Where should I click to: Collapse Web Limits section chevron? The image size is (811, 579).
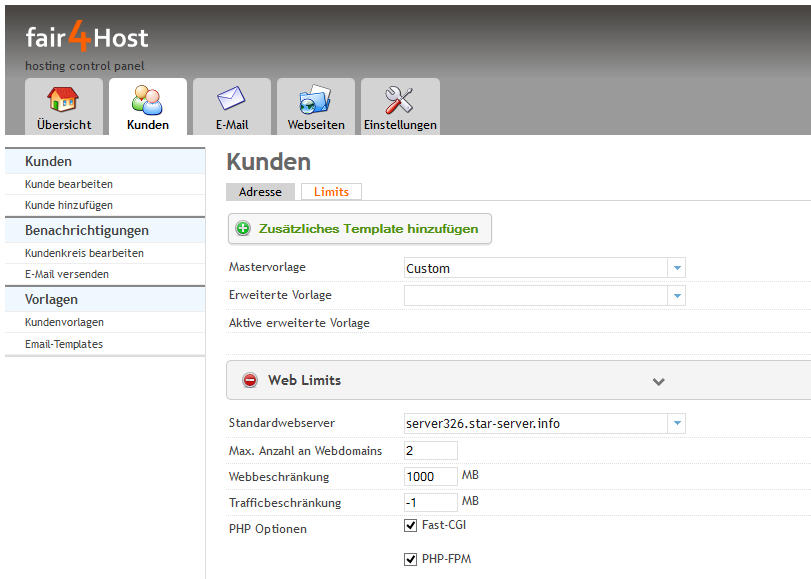coord(658,382)
